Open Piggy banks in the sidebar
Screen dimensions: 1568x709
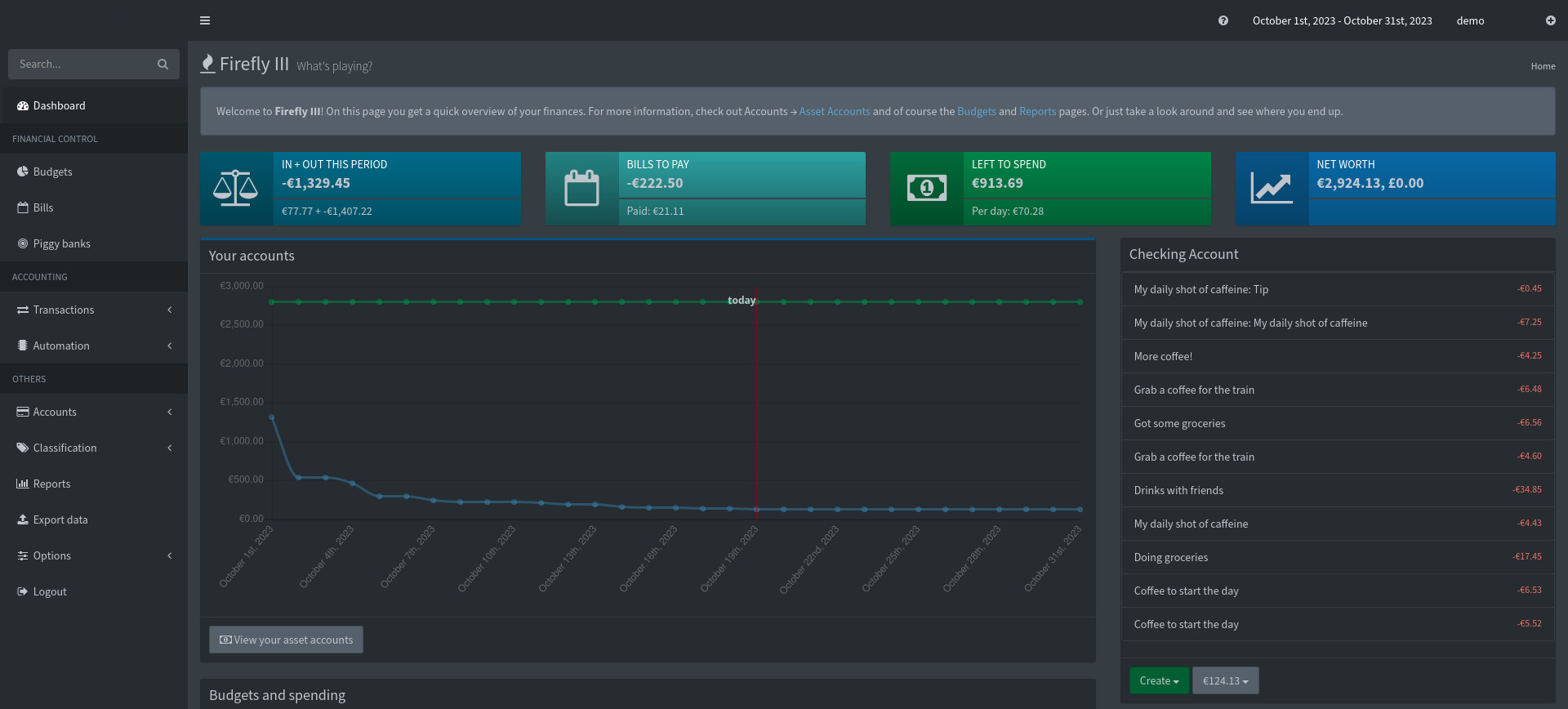pos(94,243)
